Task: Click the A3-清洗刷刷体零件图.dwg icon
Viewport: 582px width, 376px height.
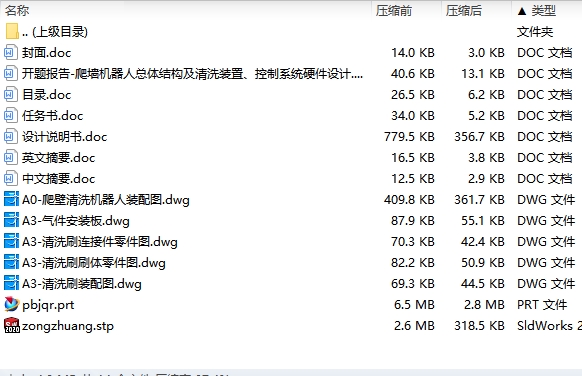Action: (x=11, y=262)
